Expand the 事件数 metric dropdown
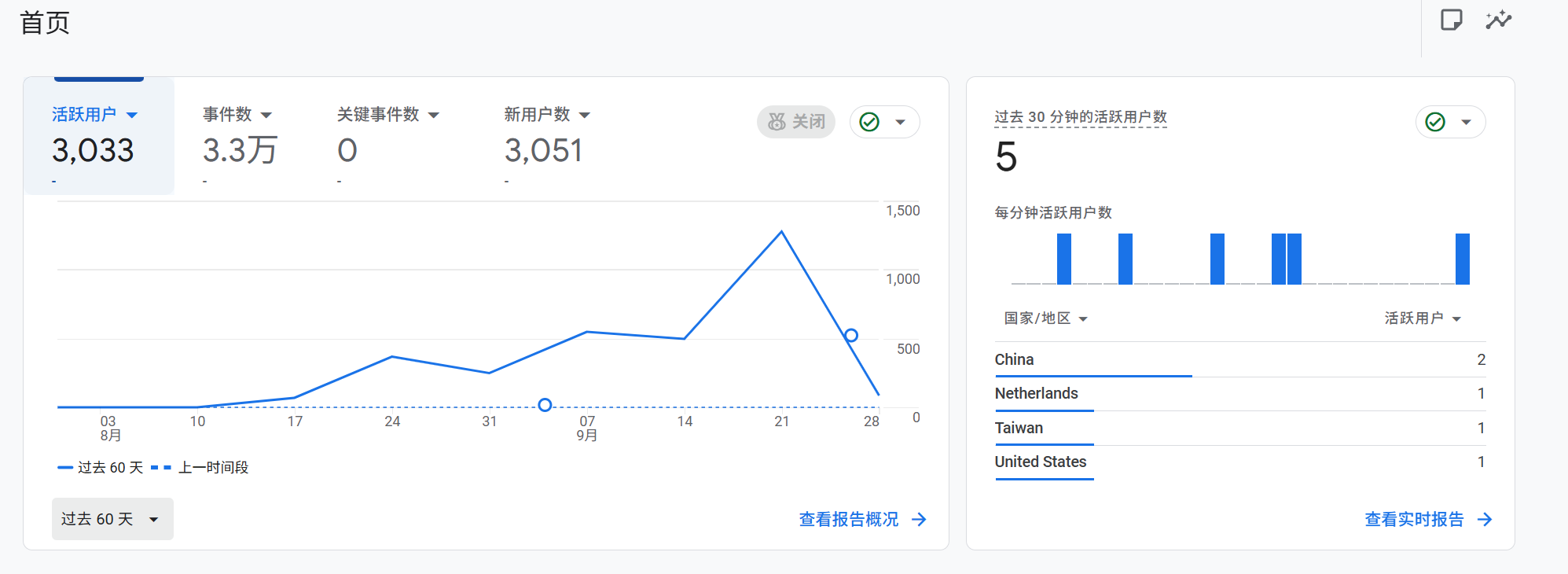1568x574 pixels. [x=266, y=116]
